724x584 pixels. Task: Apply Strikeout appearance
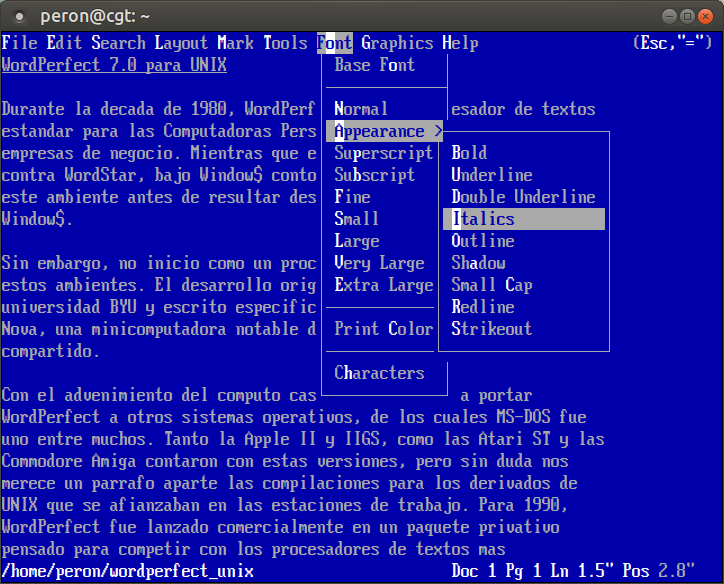click(492, 329)
